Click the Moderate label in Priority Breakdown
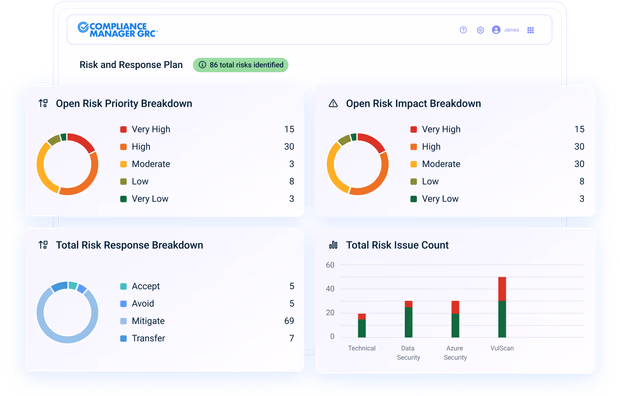Image resolution: width=620 pixels, height=396 pixels. [x=151, y=164]
